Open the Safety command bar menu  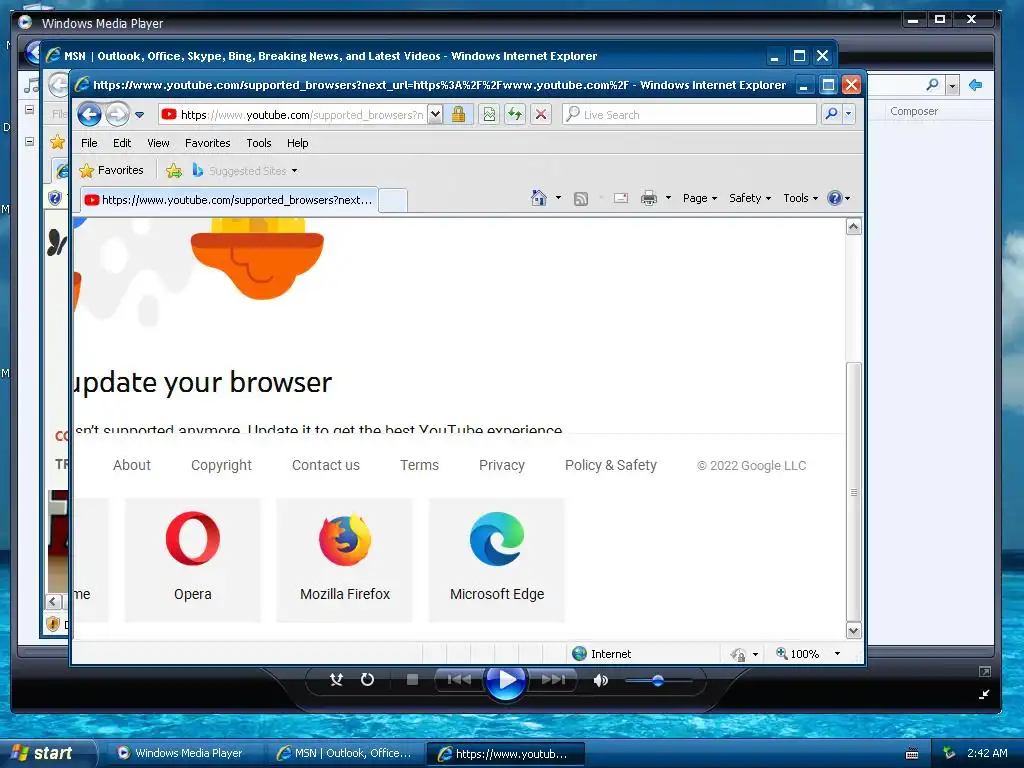tap(750, 198)
